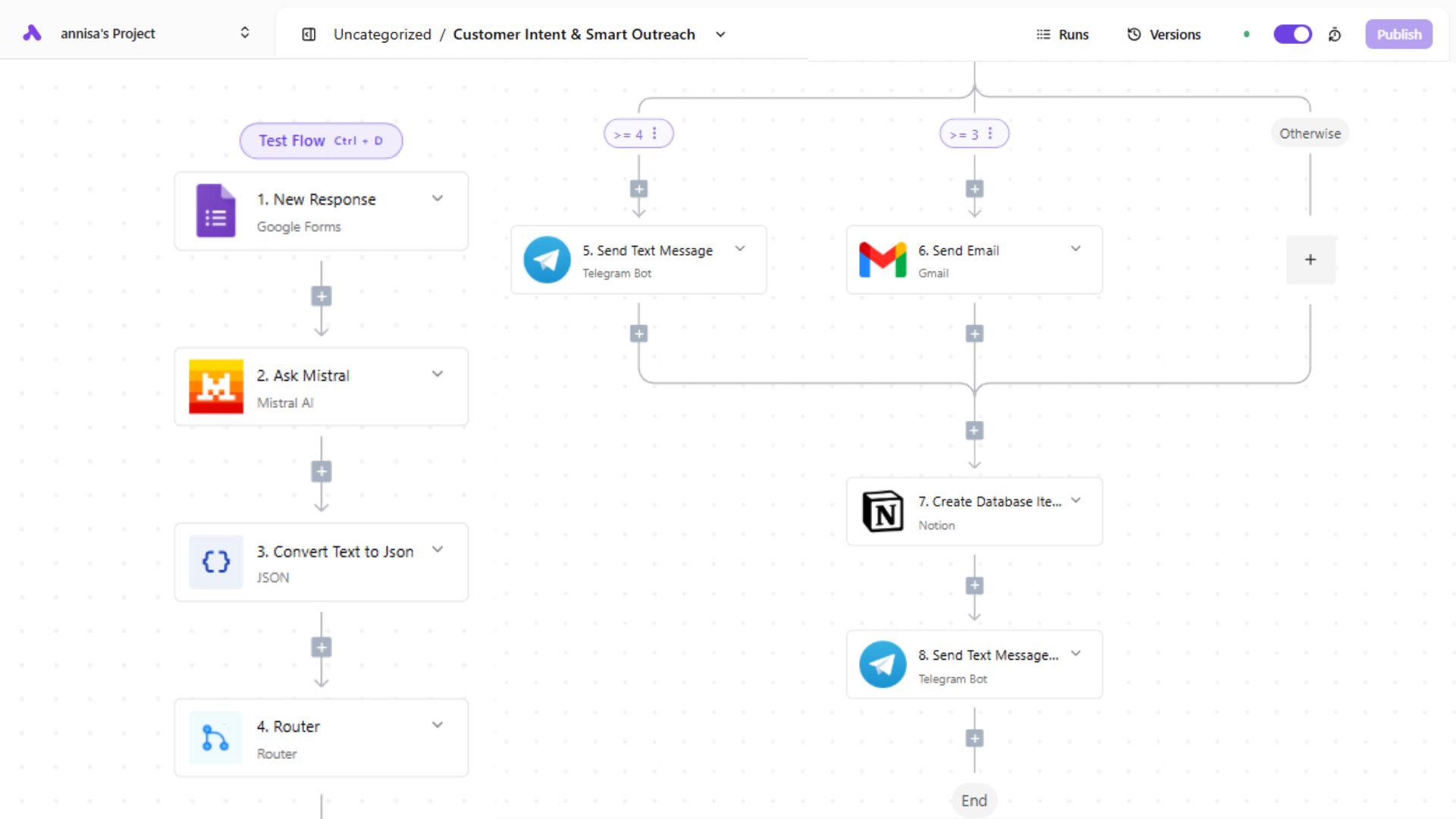Click the Google Forms icon in step 1

(215, 211)
